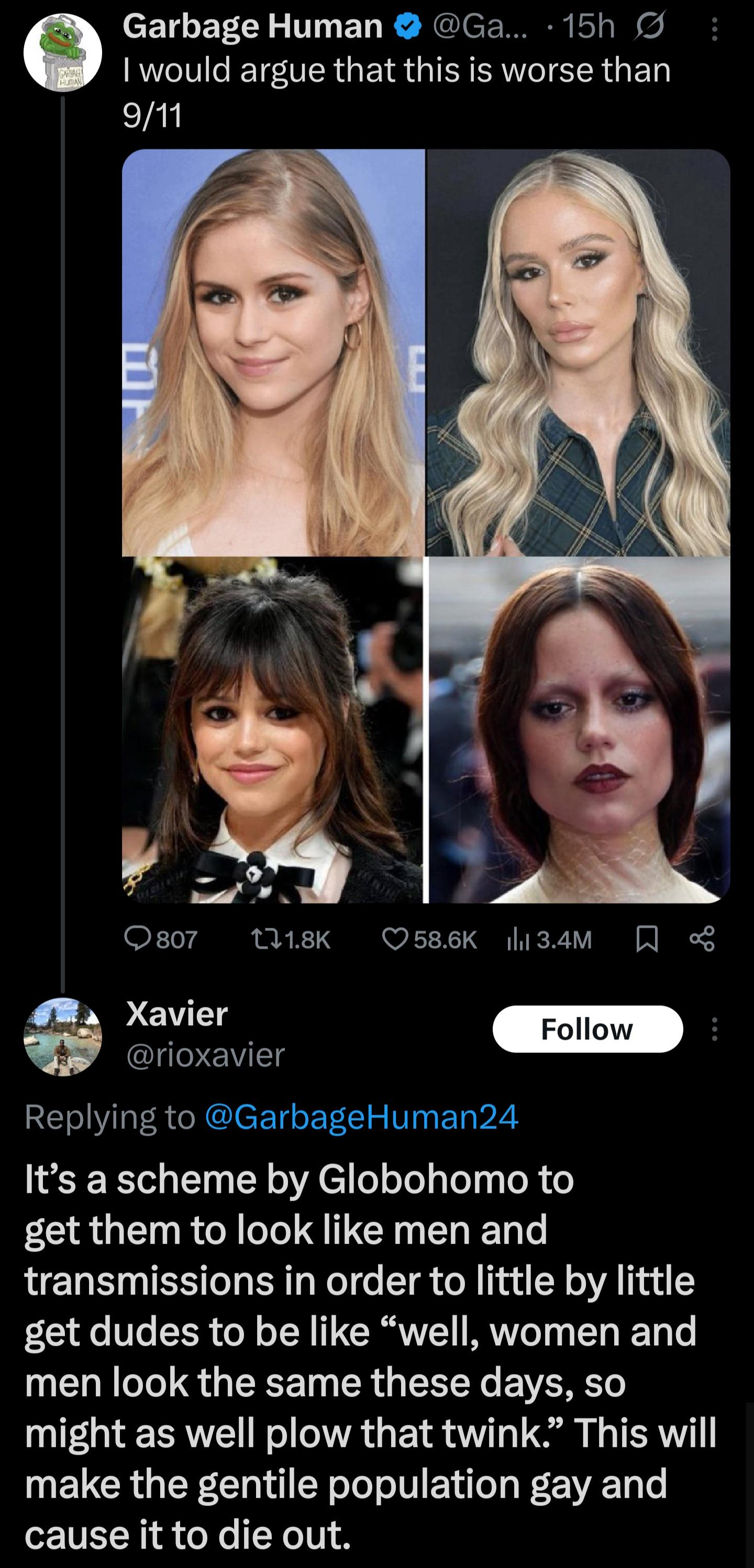Open the three-dot menu on Garbage Human post
This screenshot has height=1568, width=754.
pyautogui.click(x=714, y=29)
